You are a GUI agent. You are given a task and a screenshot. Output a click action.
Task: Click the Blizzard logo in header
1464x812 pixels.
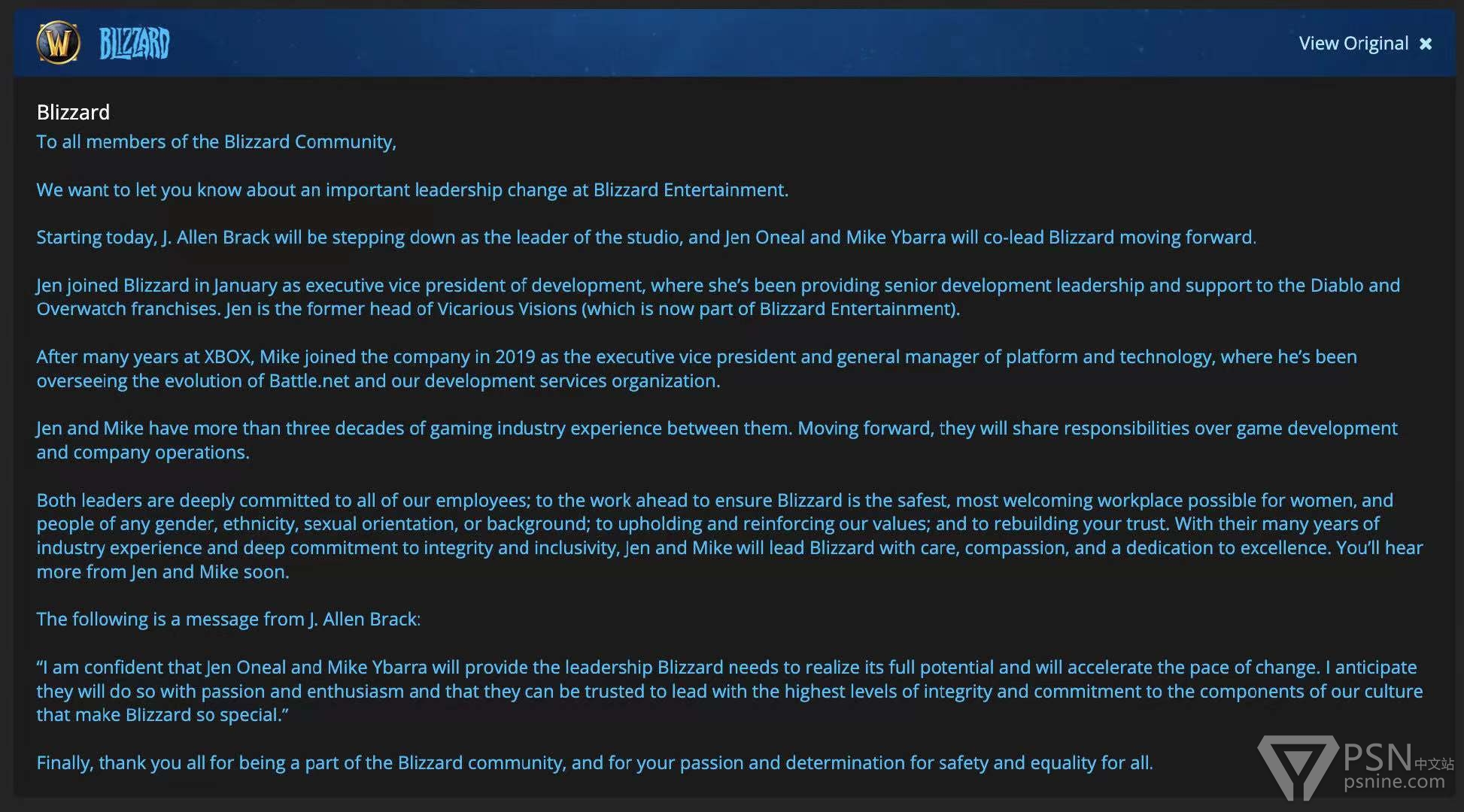[135, 44]
